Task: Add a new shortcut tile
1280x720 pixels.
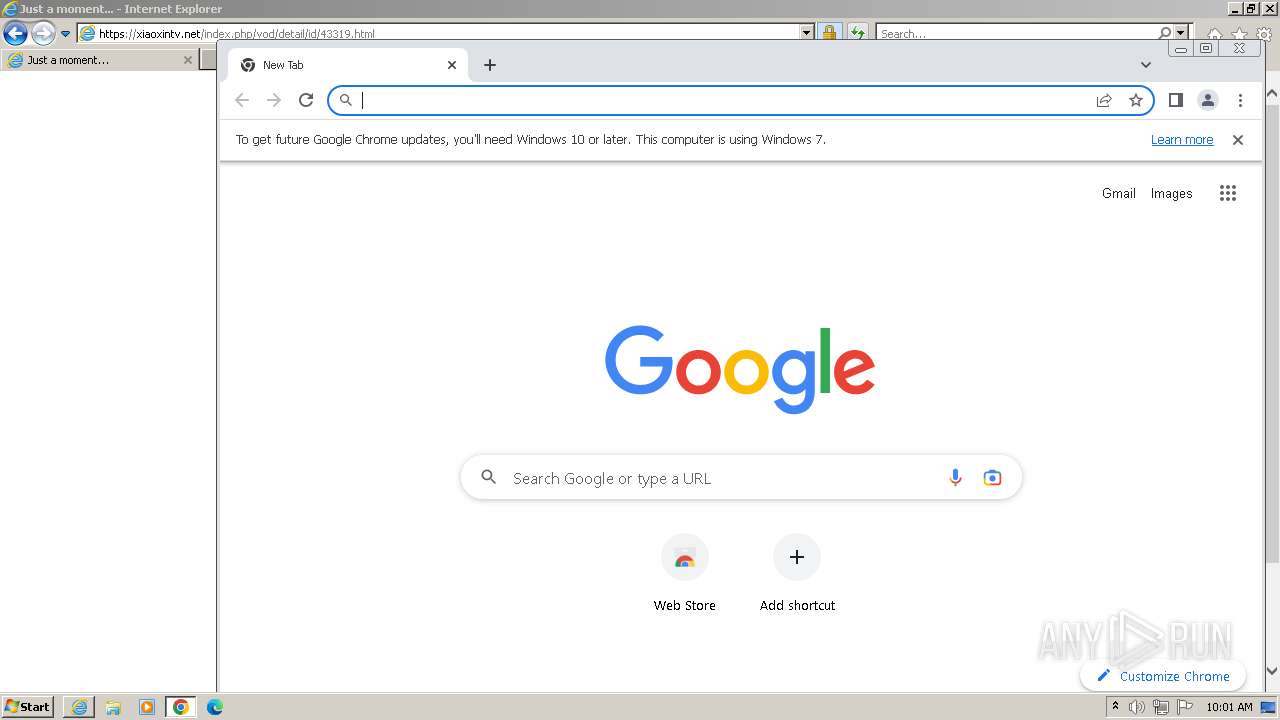Action: pyautogui.click(x=797, y=573)
